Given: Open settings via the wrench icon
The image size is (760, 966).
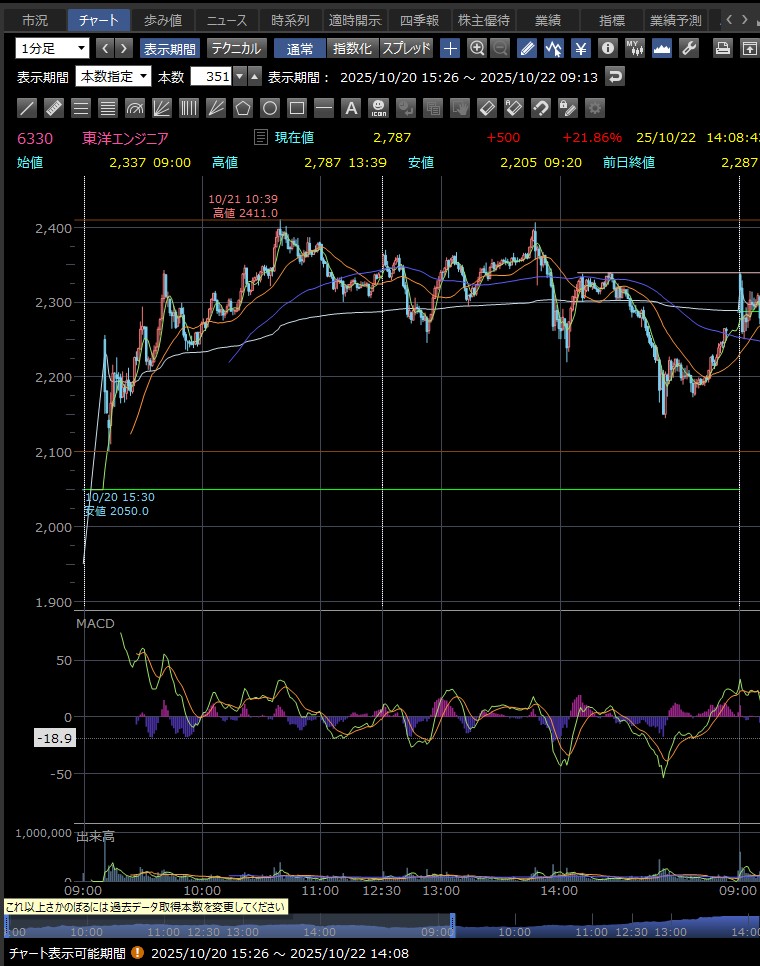Looking at the screenshot, I should pyautogui.click(x=688, y=48).
